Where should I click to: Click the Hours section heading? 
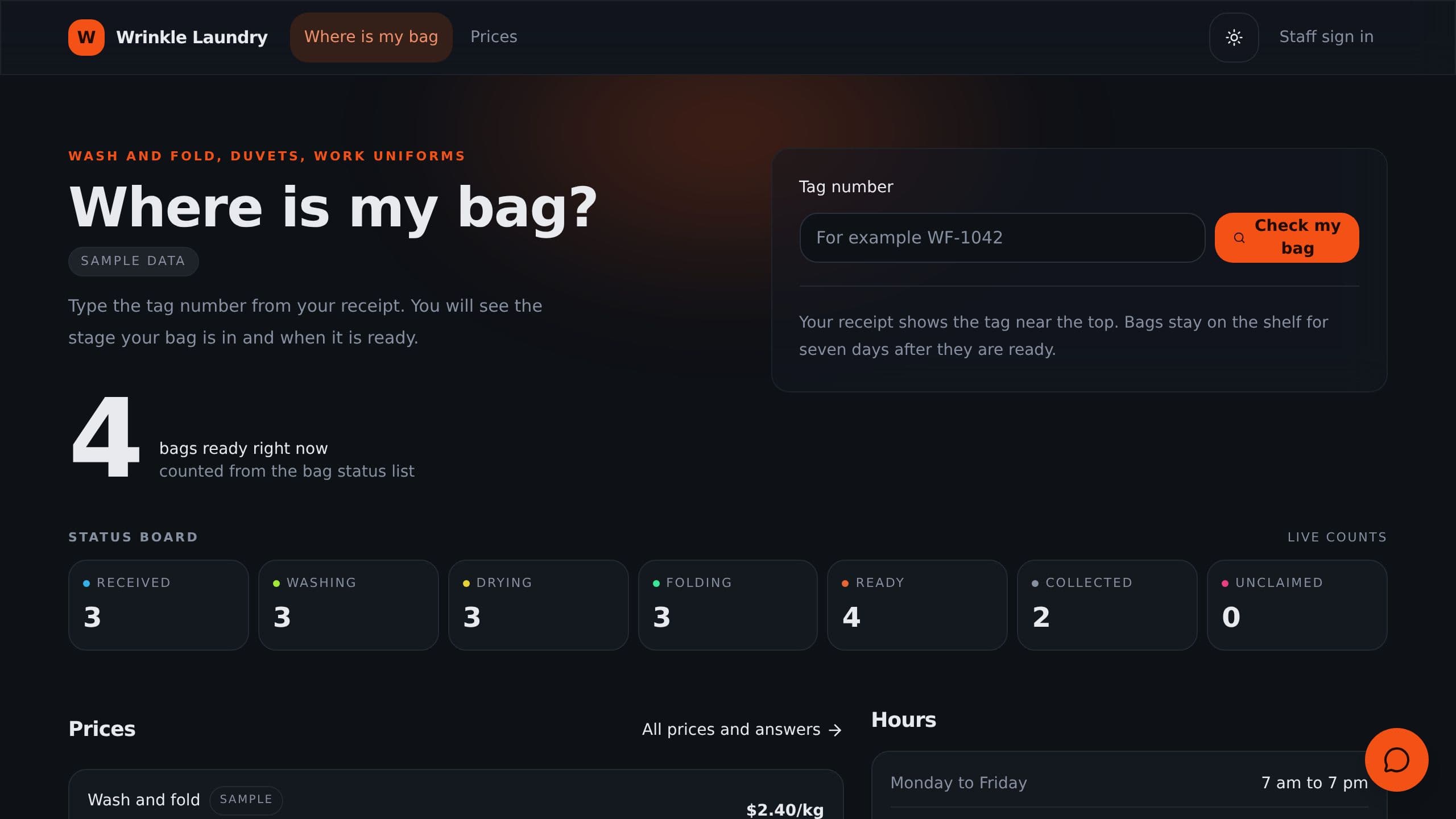[903, 720]
